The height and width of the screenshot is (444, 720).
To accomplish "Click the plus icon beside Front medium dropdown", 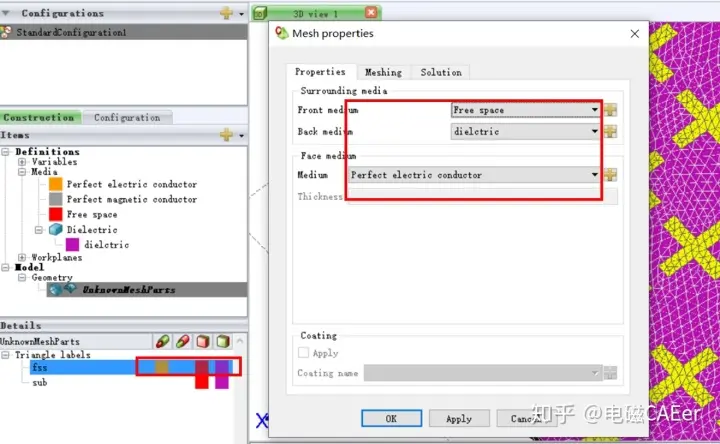I will tap(610, 110).
